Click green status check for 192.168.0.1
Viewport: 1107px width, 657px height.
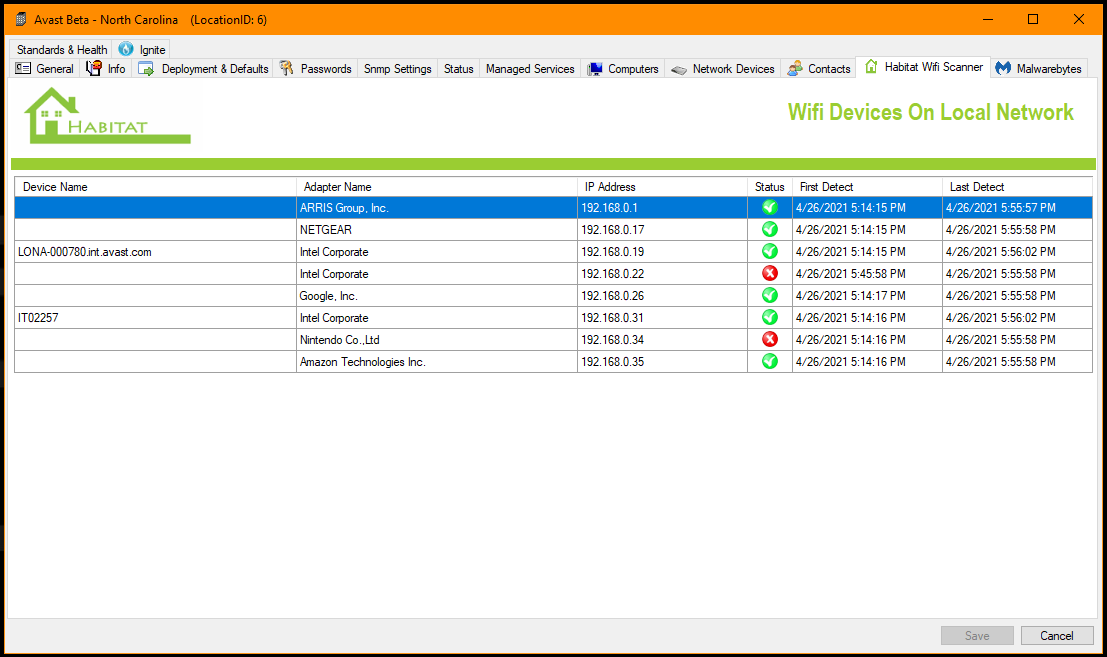point(770,207)
